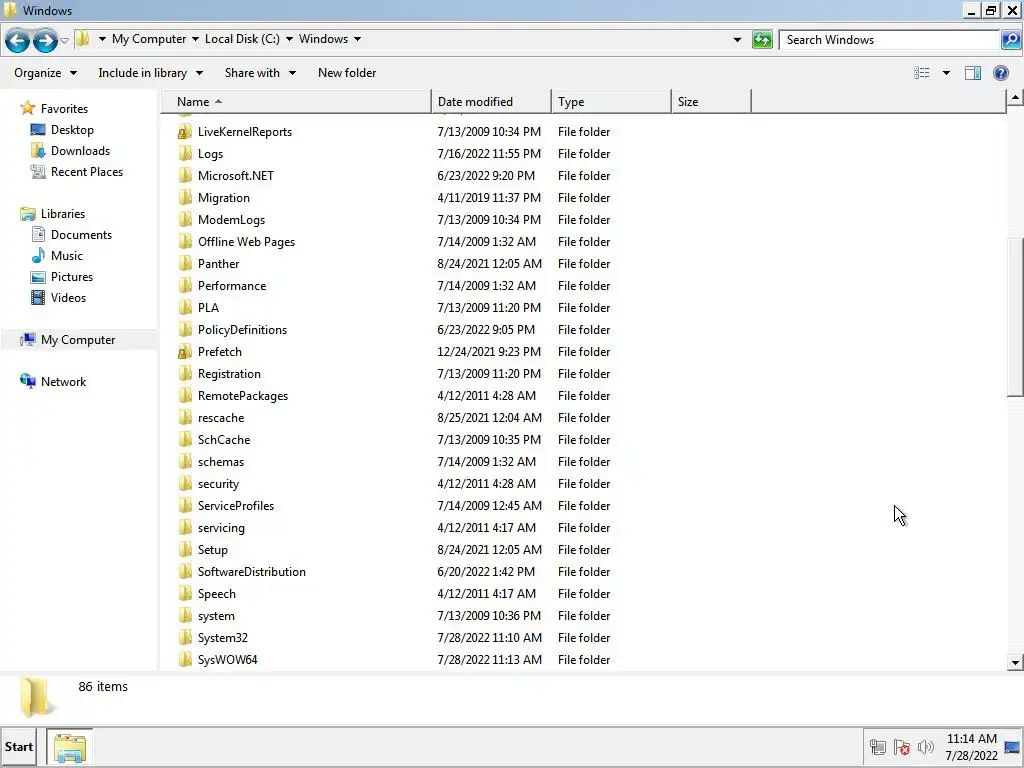This screenshot has width=1024, height=768.
Task: Sort by the Size column header
Action: coord(711,102)
